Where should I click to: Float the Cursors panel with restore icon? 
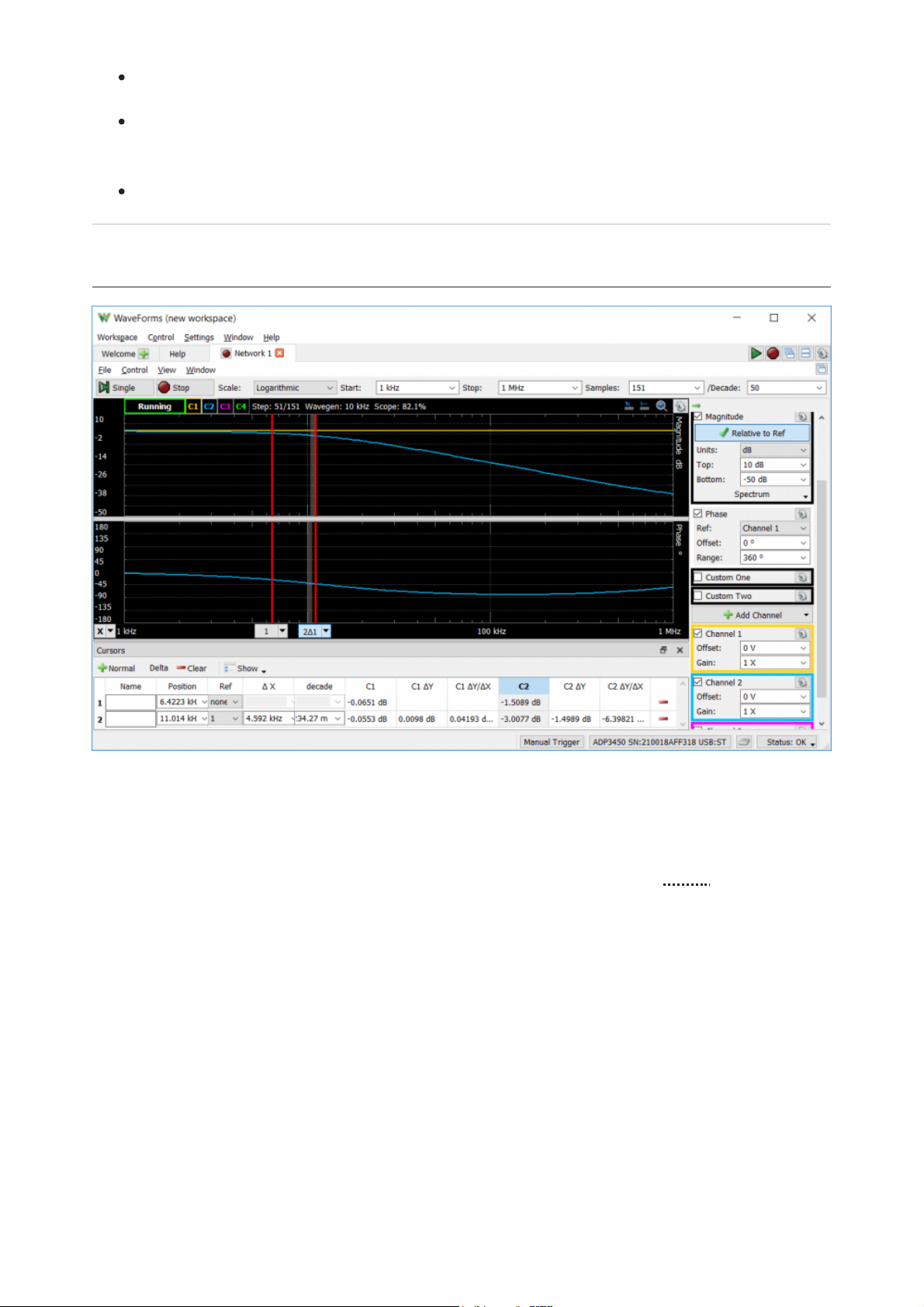click(x=663, y=650)
